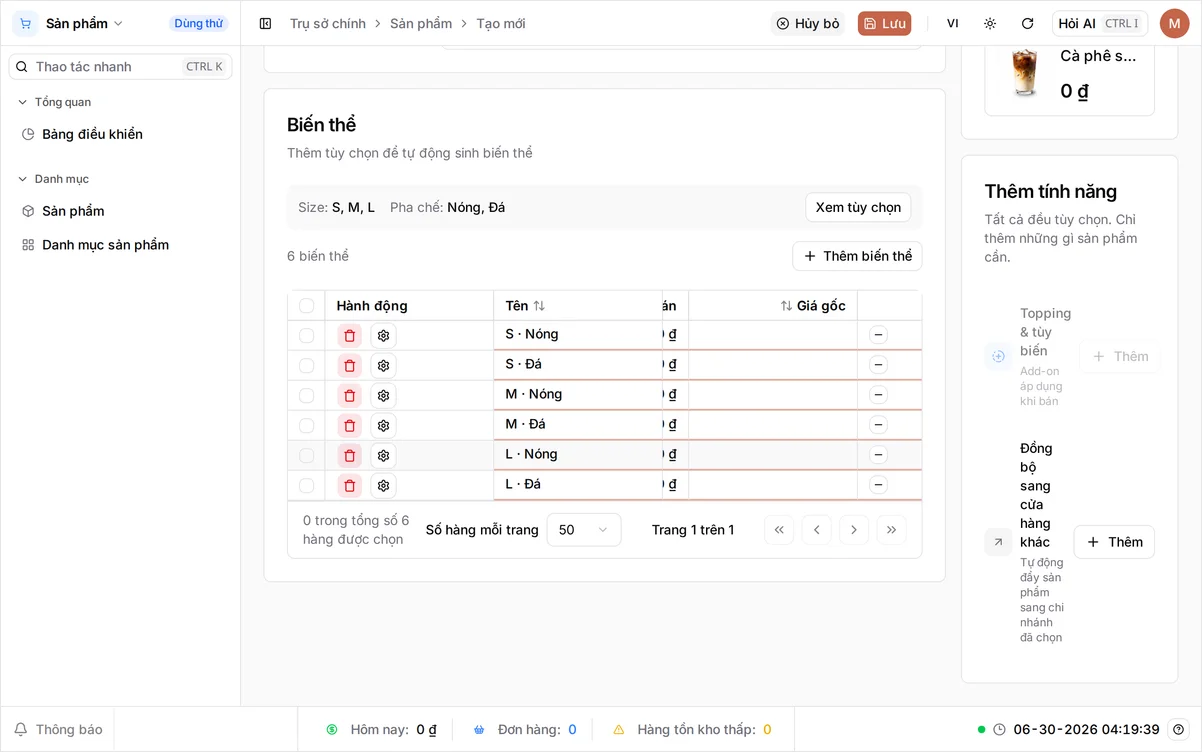Open rows per page dropdown showing 50
1202x752 pixels.
tap(584, 530)
